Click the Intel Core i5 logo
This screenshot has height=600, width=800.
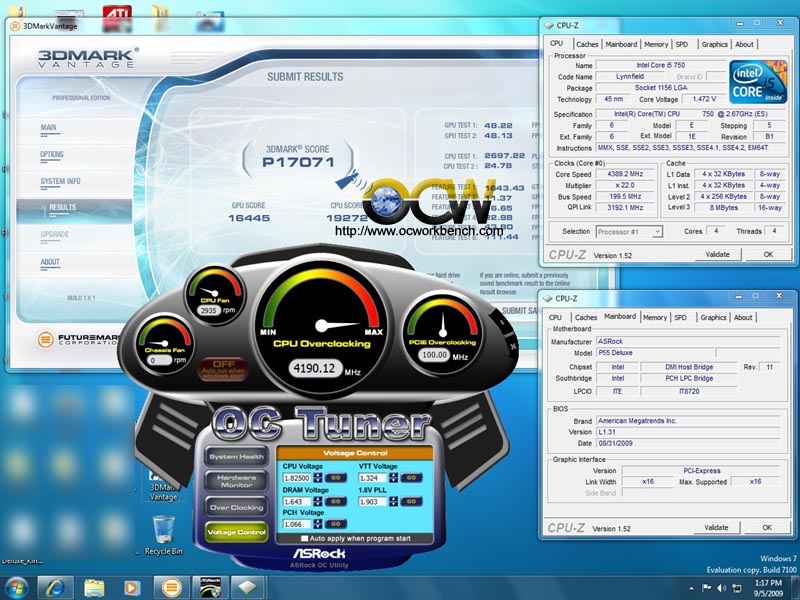(x=758, y=82)
